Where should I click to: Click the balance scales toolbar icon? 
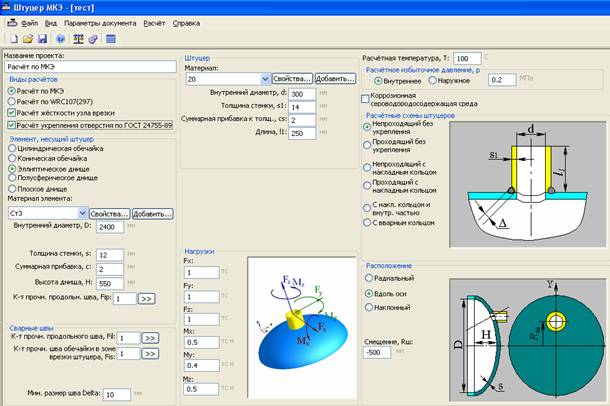pyautogui.click(x=78, y=39)
